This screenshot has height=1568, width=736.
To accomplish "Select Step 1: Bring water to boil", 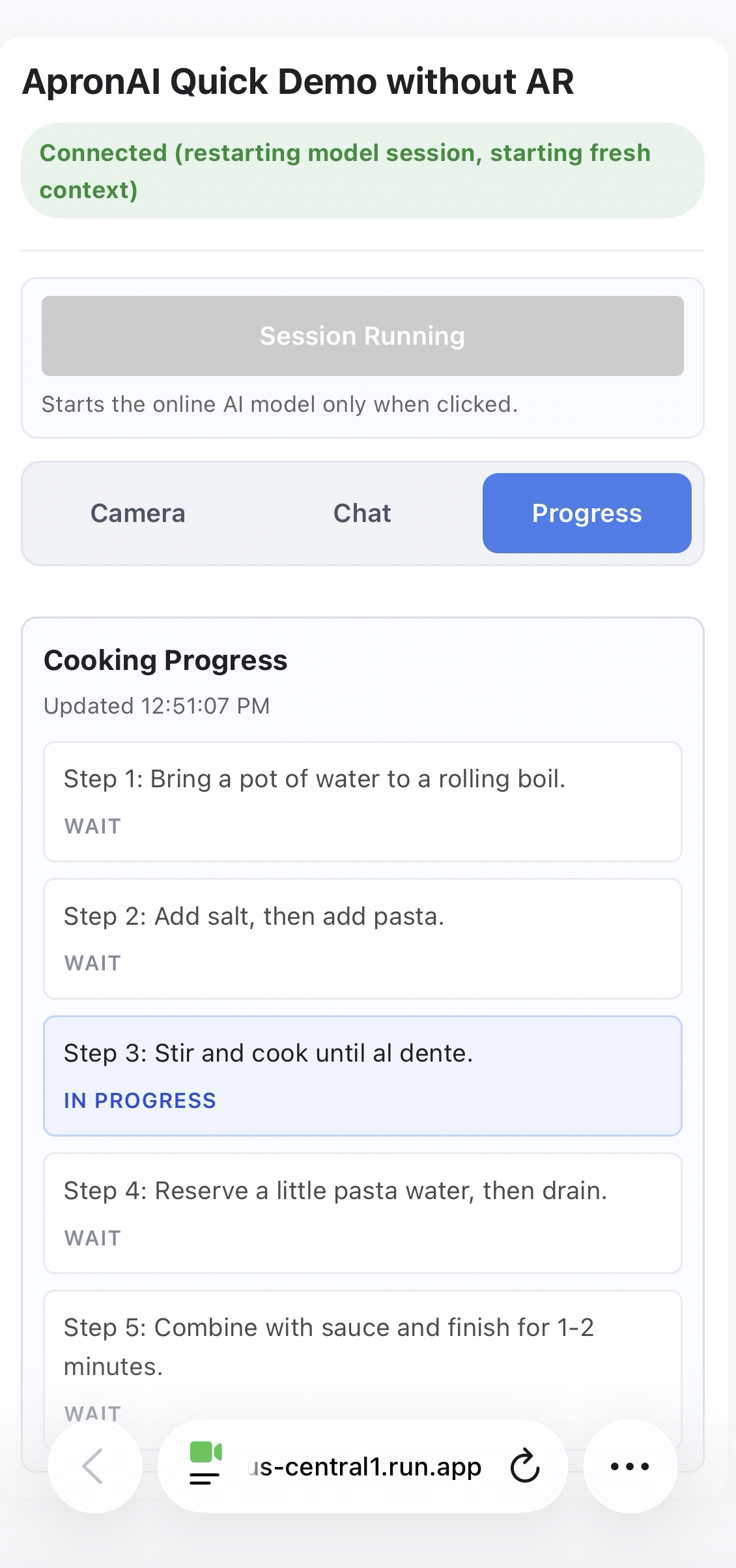I will tap(362, 801).
